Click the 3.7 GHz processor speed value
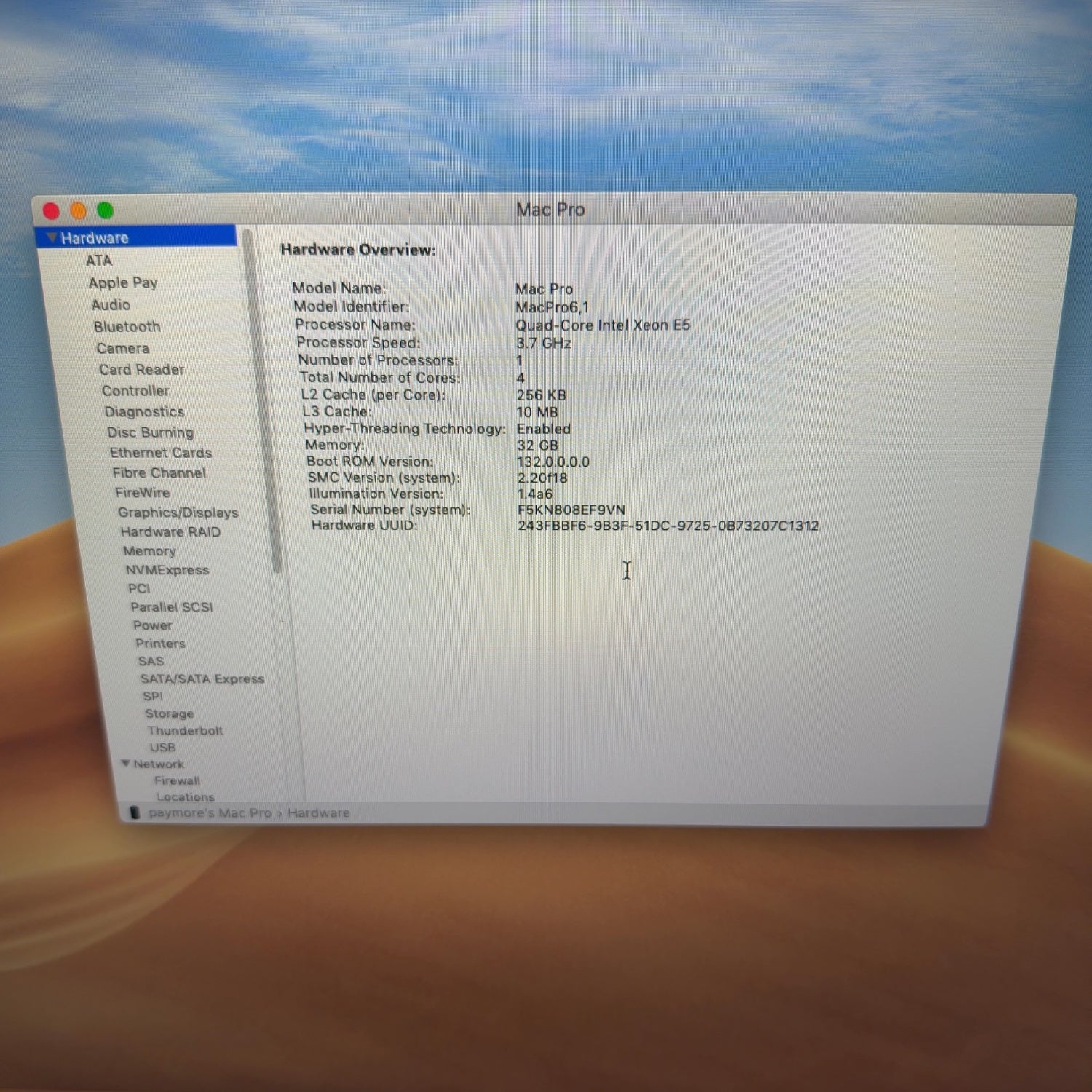Viewport: 1092px width, 1092px height. tap(543, 343)
